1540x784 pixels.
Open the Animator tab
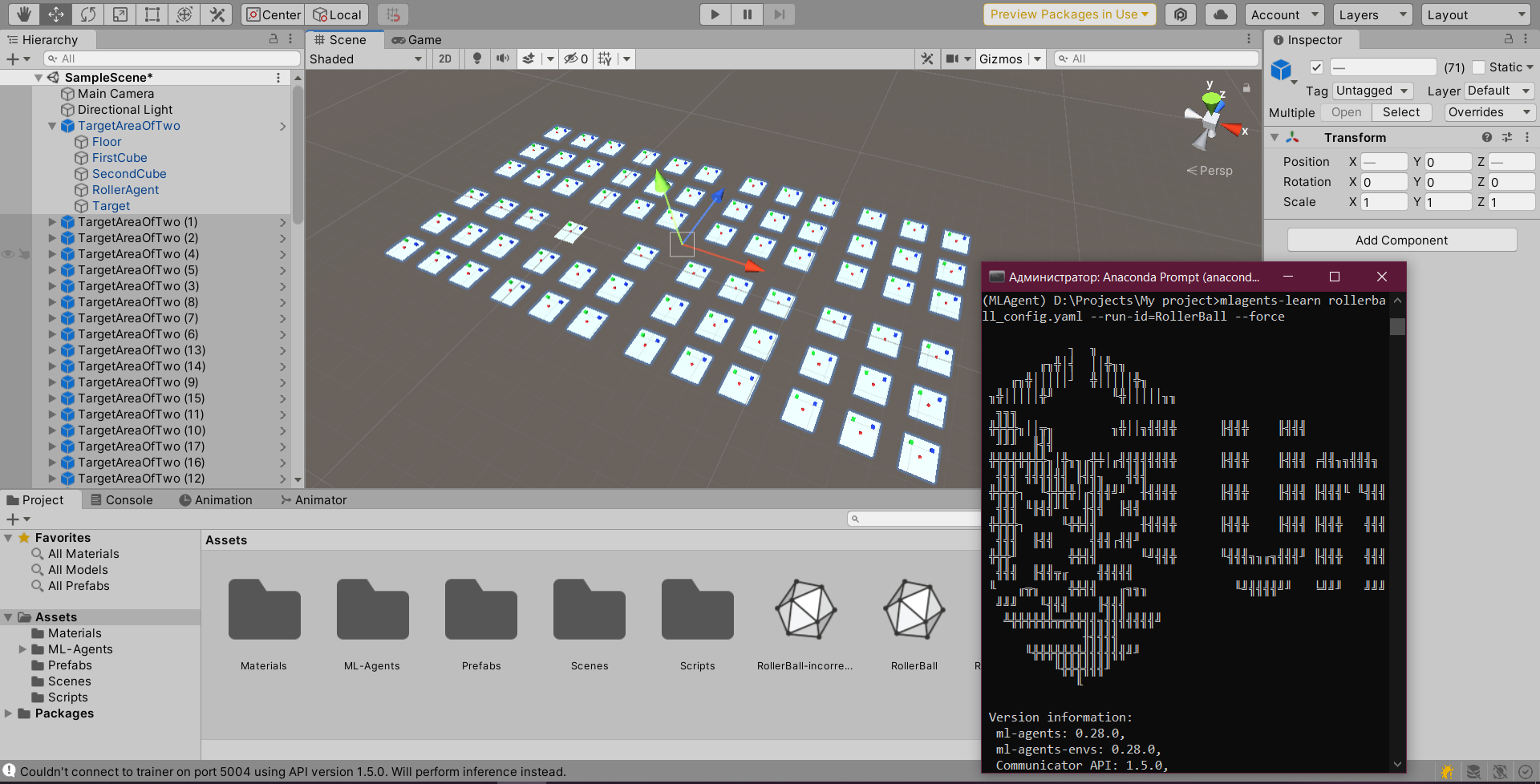(x=314, y=499)
